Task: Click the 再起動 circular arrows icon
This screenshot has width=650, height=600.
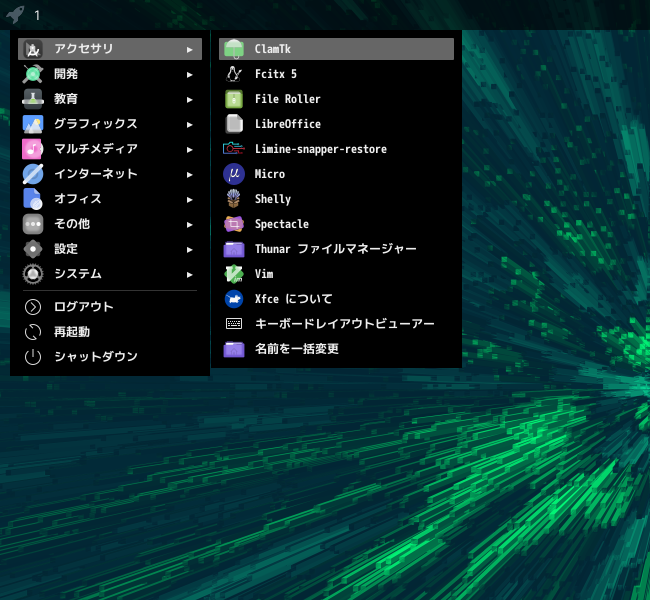Action: [x=33, y=332]
